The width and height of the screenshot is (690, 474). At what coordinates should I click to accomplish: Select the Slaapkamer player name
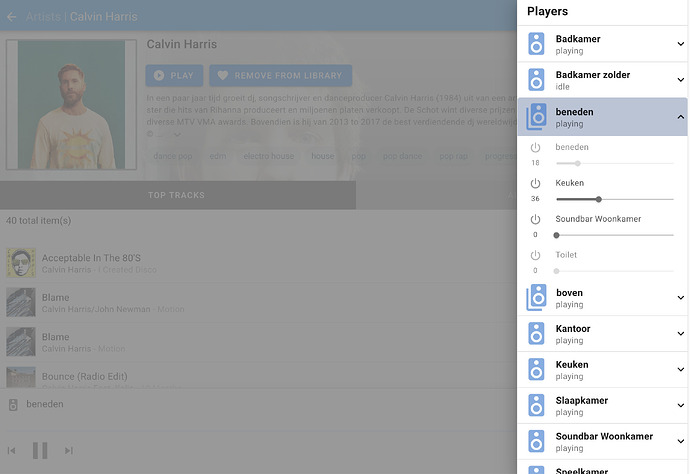coord(581,401)
